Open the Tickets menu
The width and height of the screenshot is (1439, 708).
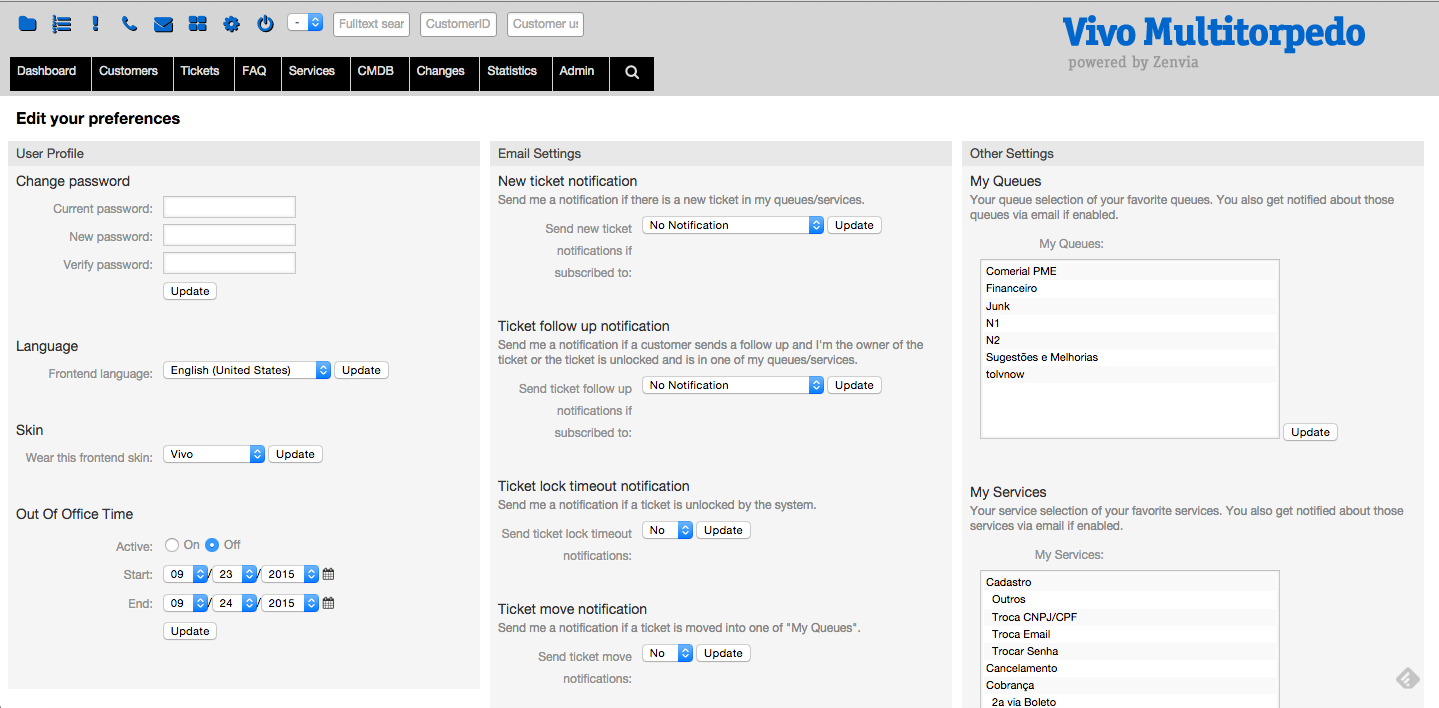(x=200, y=72)
